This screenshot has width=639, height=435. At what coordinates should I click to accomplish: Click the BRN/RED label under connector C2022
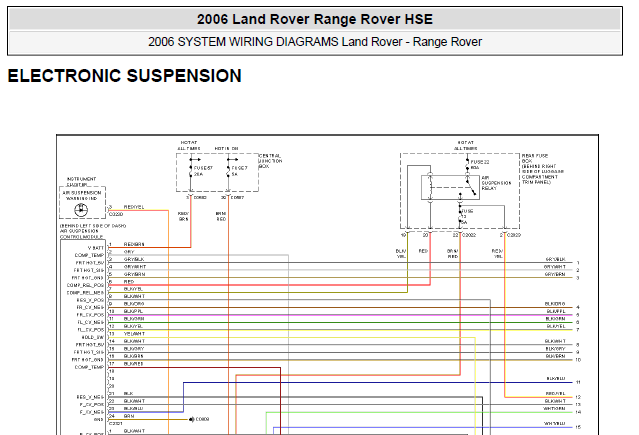pyautogui.click(x=453, y=254)
